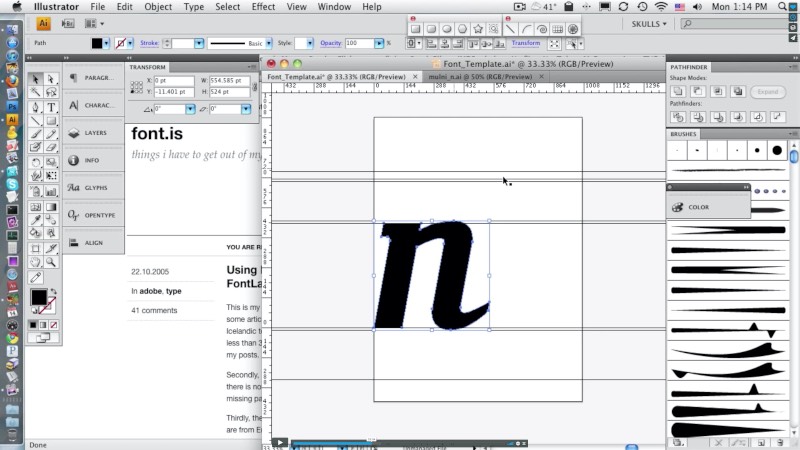This screenshot has width=800, height=450.
Task: Pick the Paintbrush tool
Action: tap(35, 134)
